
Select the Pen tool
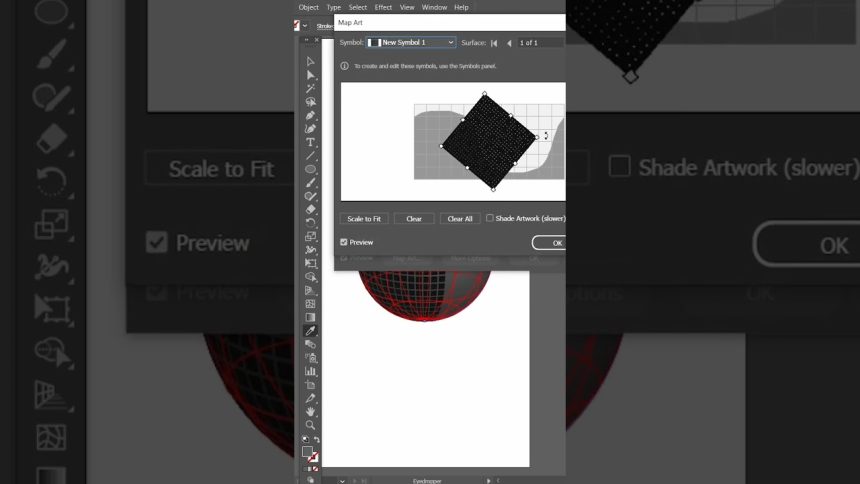(x=310, y=115)
